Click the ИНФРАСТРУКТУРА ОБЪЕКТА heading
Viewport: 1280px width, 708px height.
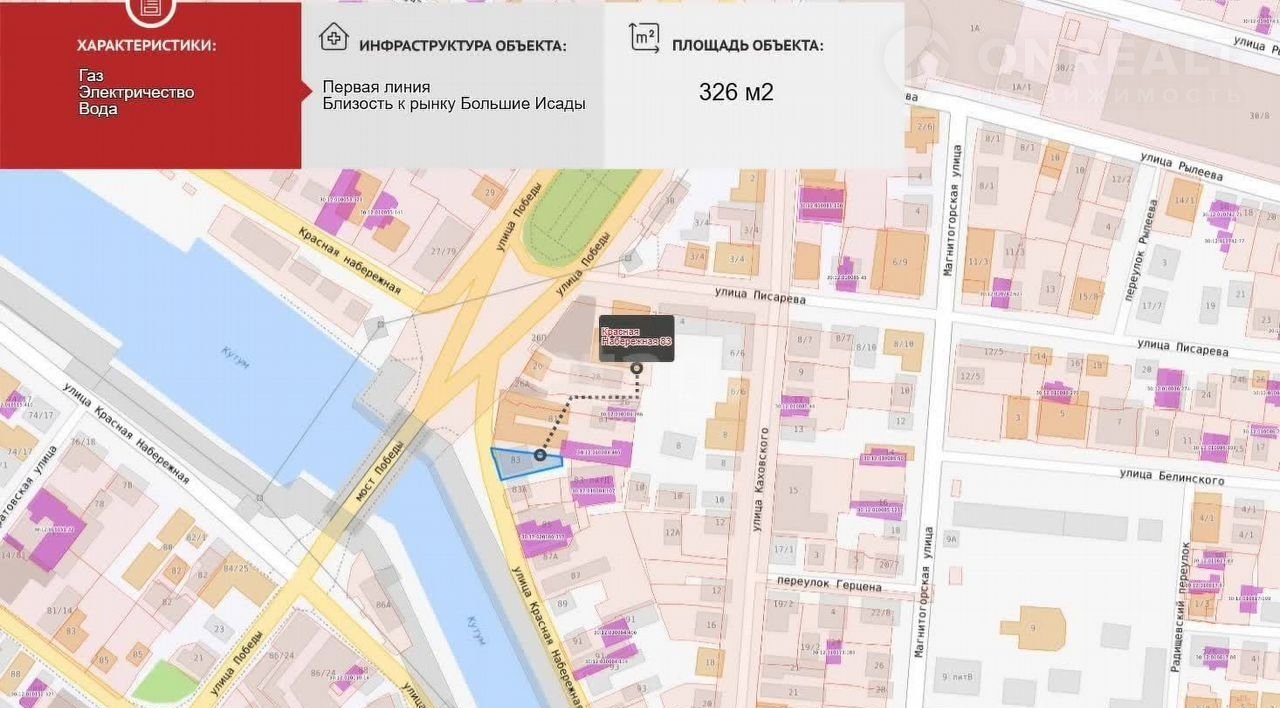click(x=462, y=46)
